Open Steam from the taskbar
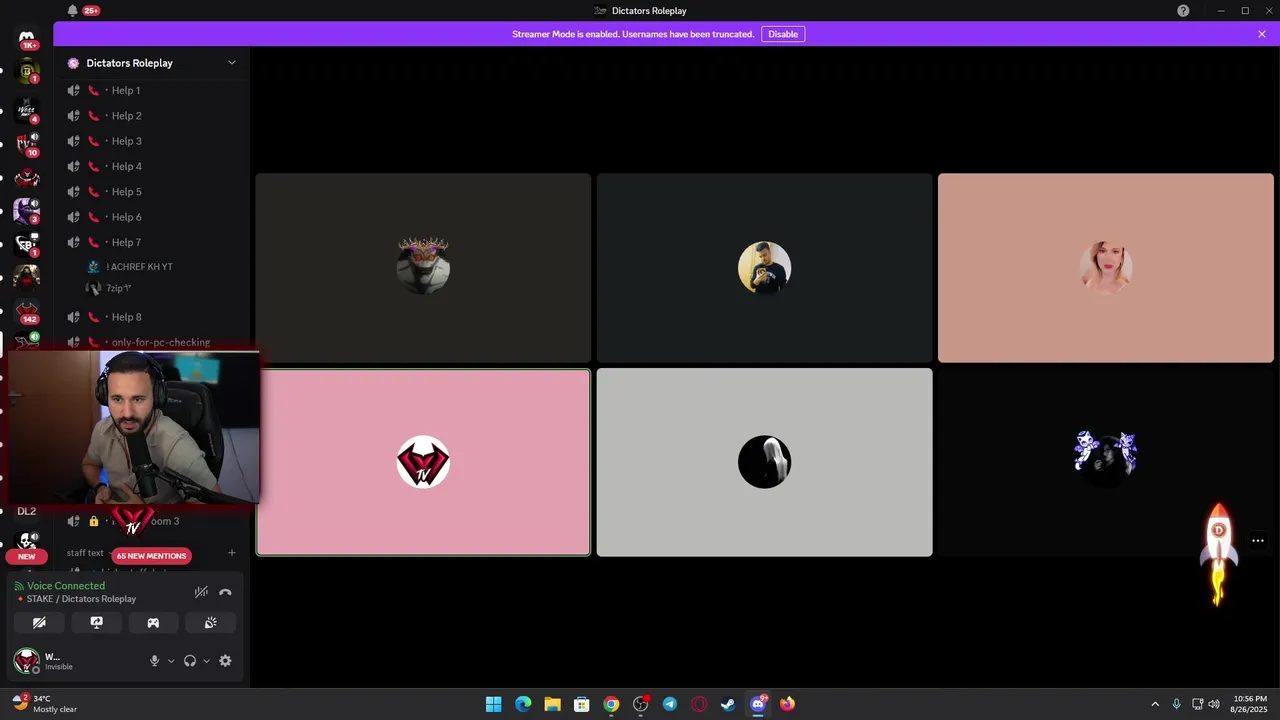1280x720 pixels. point(728,704)
